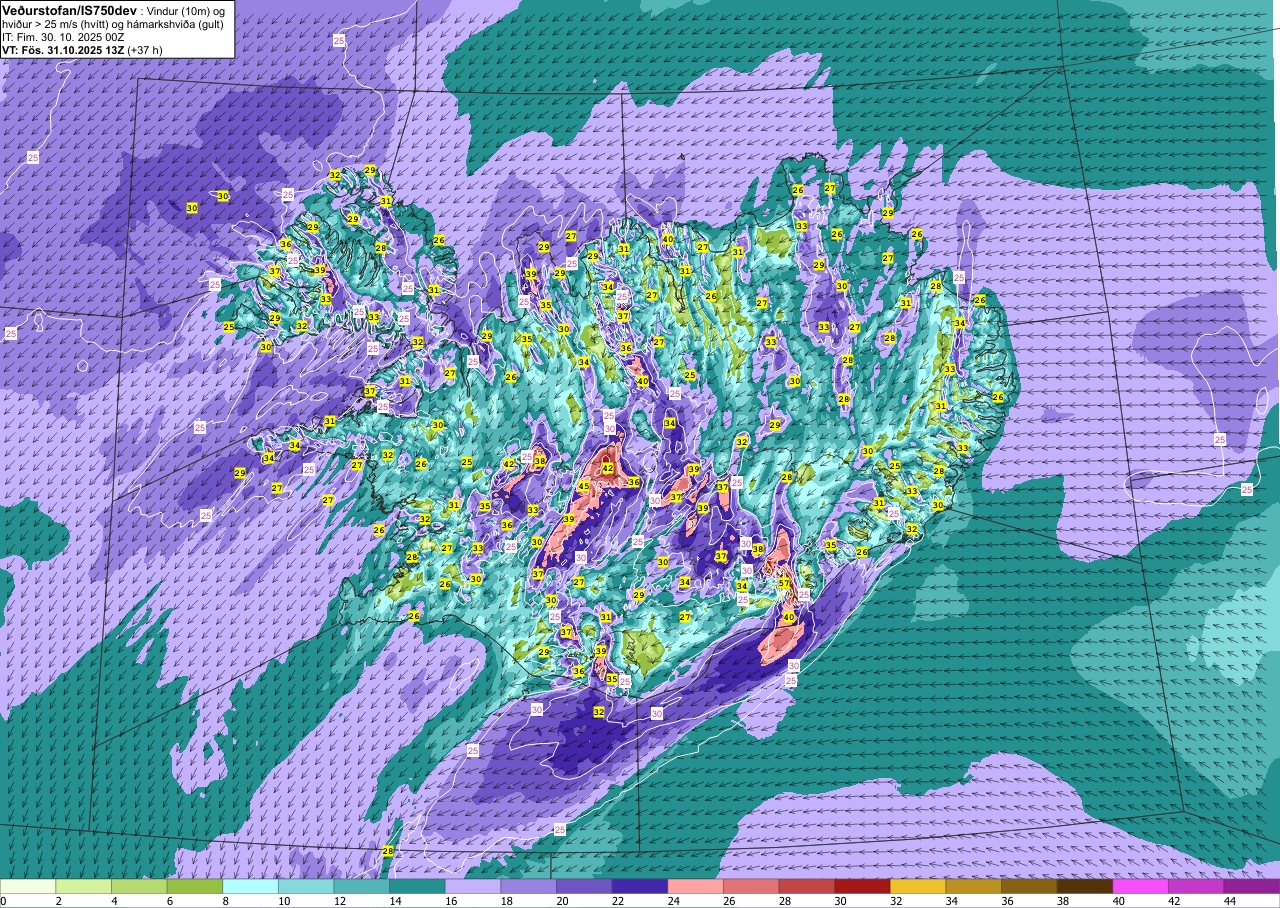
Task: Click the 6–8 m/s olive green legend swatch
Action: (x=195, y=886)
